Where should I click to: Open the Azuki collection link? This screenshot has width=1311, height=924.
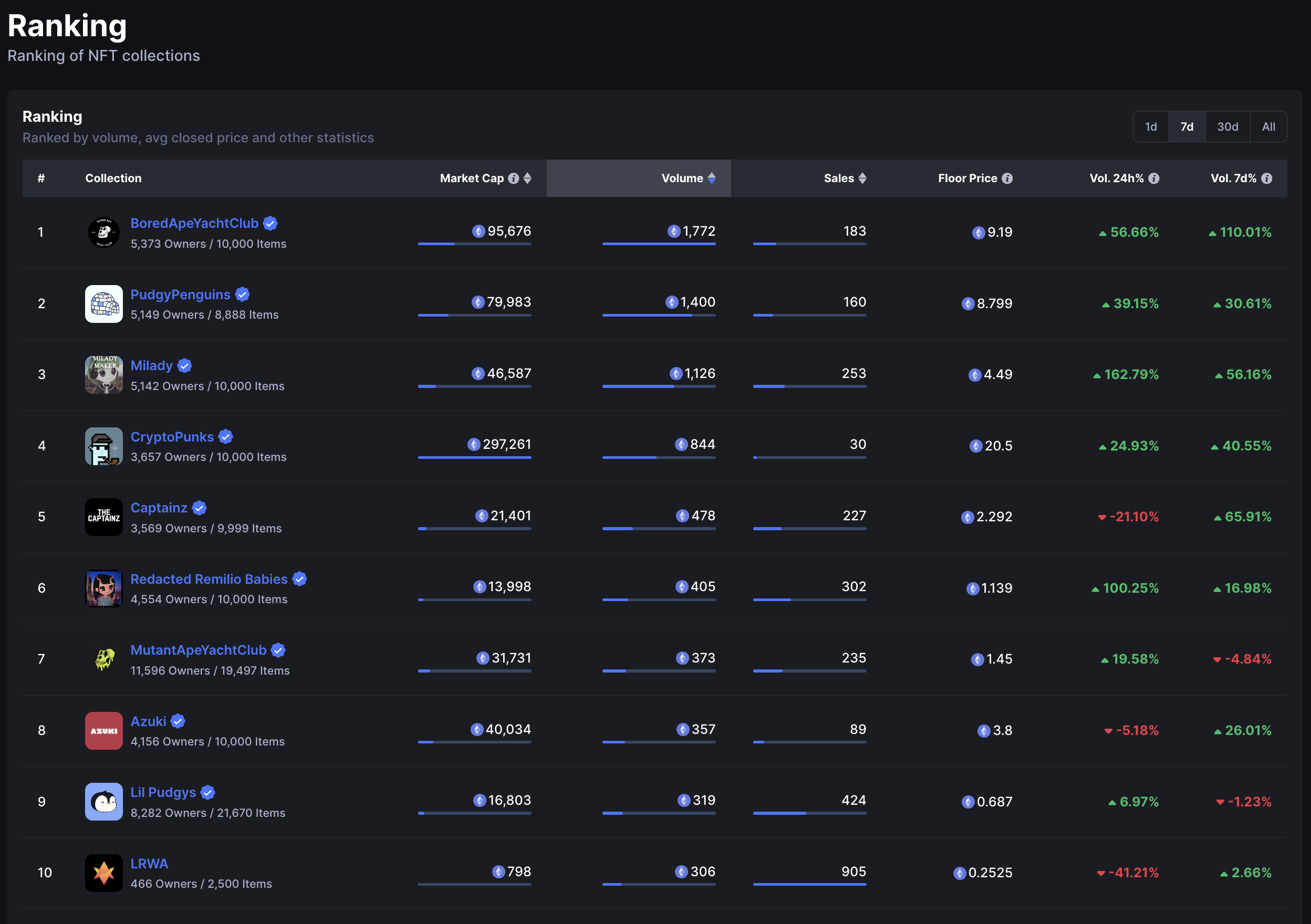[149, 721]
